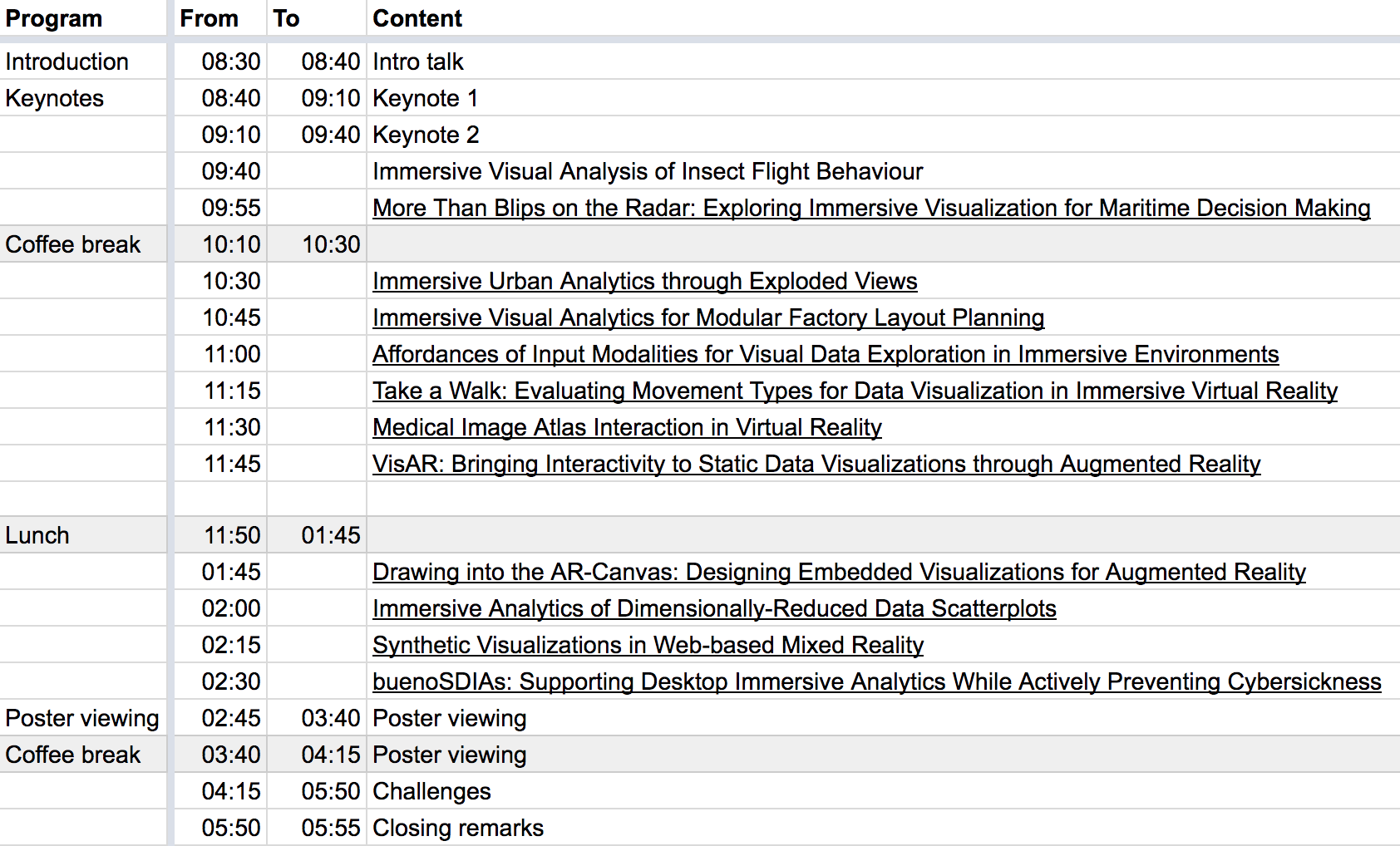Open the More Than Blips on the Radar link
1400x846 pixels.
click(x=871, y=208)
